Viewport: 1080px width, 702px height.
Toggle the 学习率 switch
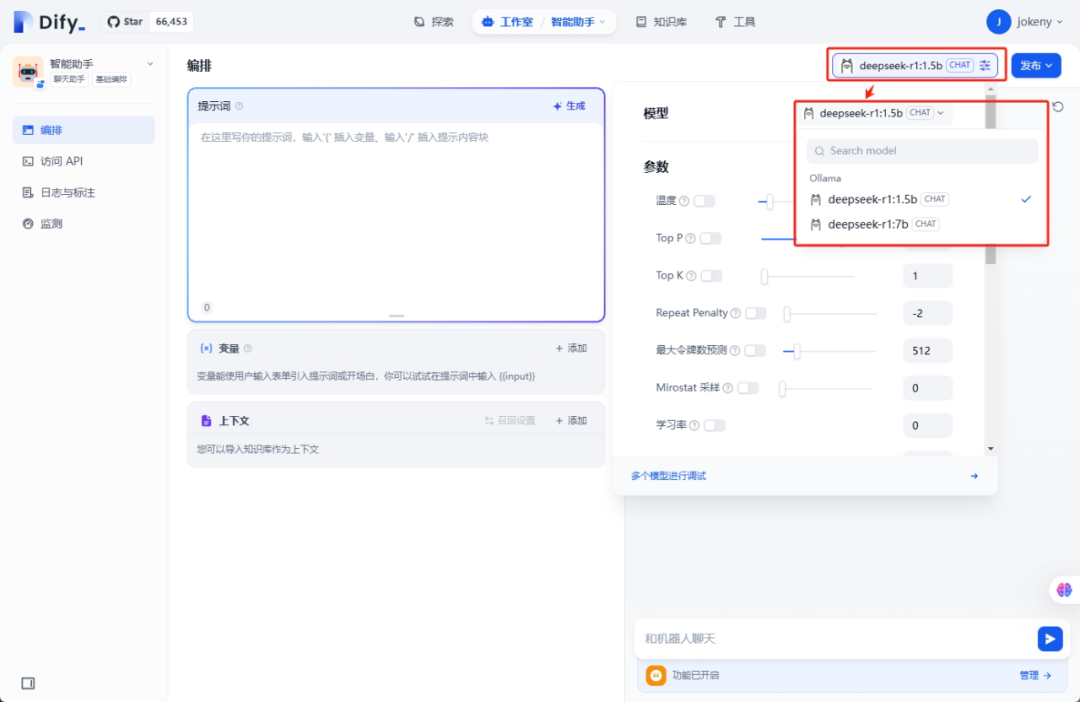click(x=715, y=425)
